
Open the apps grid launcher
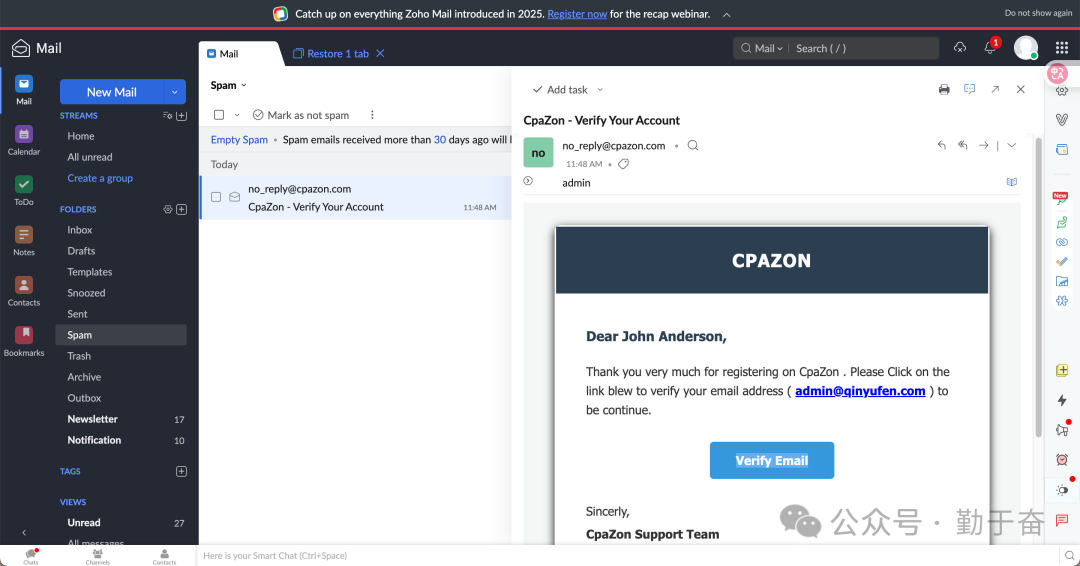pyautogui.click(x=1061, y=48)
